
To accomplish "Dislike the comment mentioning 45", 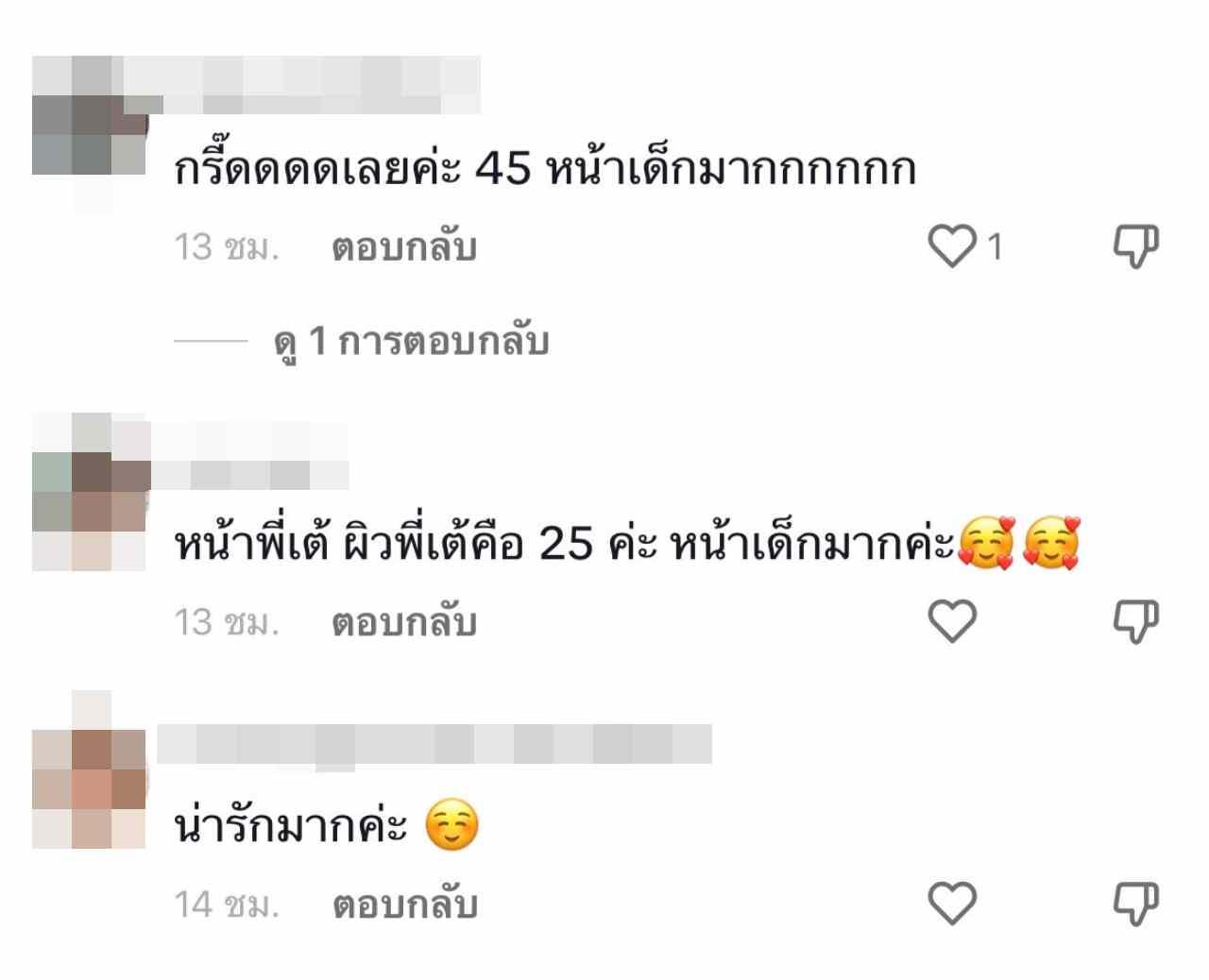I will pyautogui.click(x=1135, y=246).
